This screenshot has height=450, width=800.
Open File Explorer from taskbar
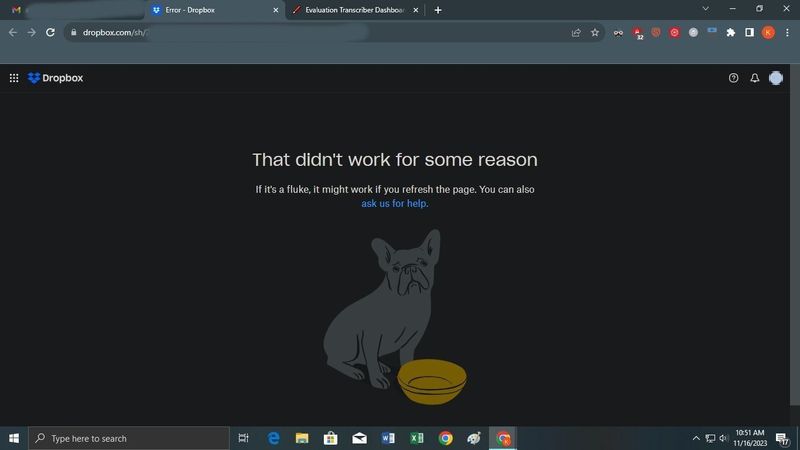pyautogui.click(x=302, y=438)
